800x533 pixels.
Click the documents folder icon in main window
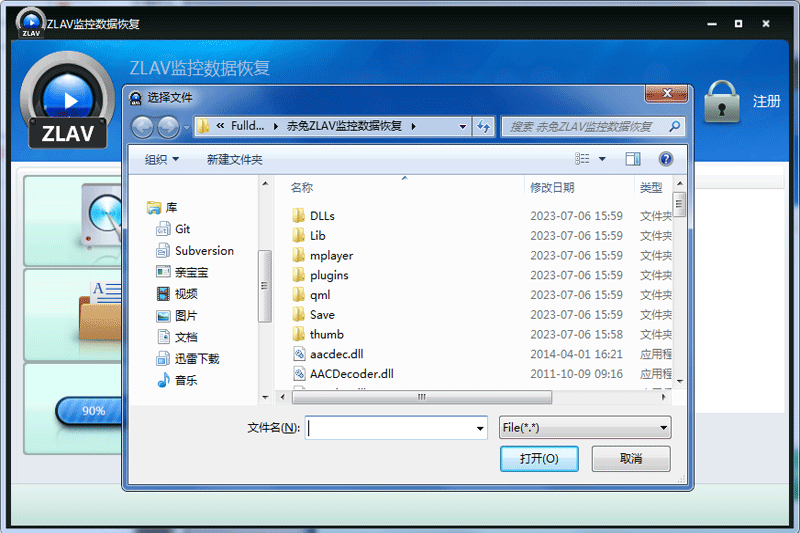click(x=100, y=311)
